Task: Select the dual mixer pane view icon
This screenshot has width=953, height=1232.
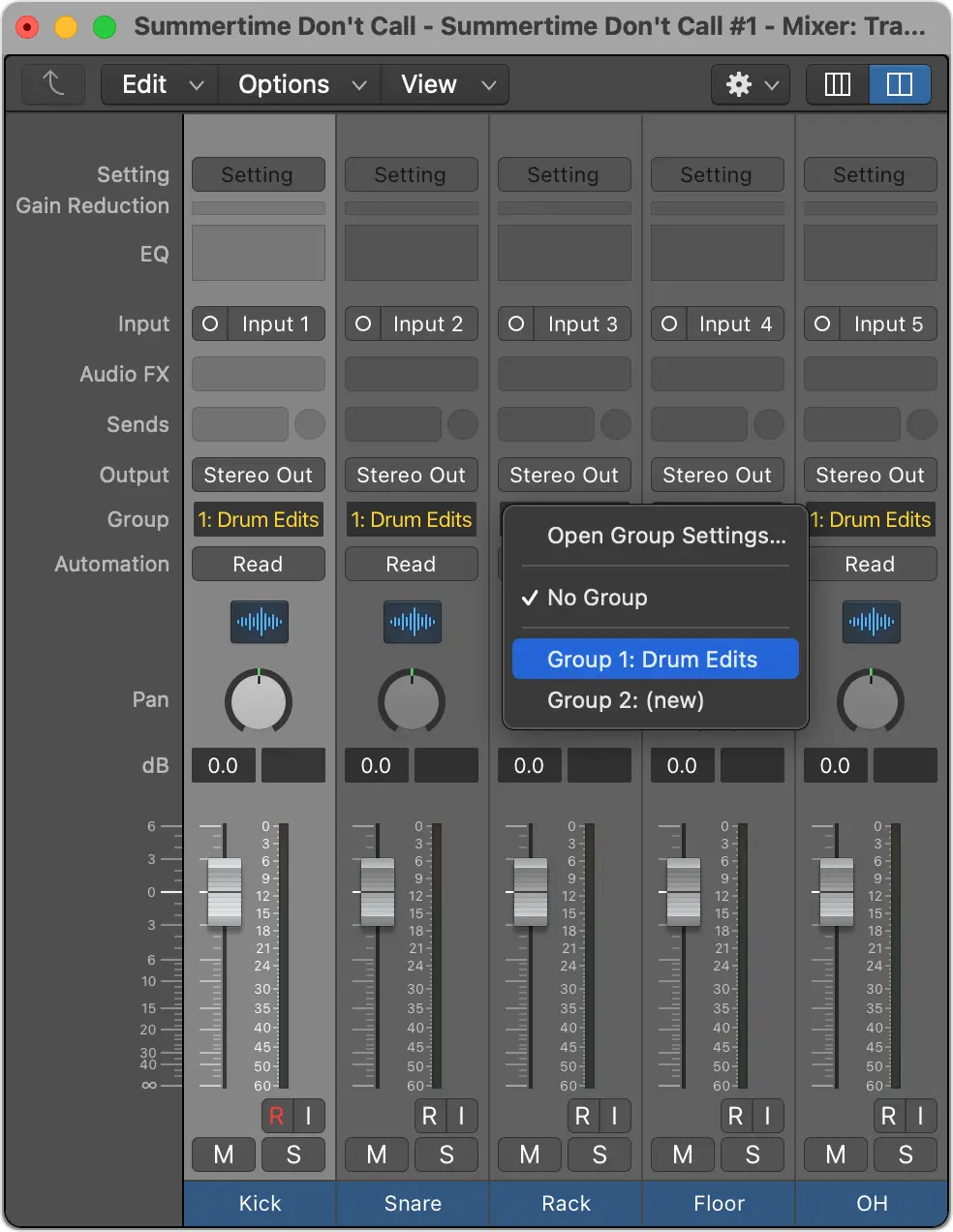Action: click(x=900, y=84)
